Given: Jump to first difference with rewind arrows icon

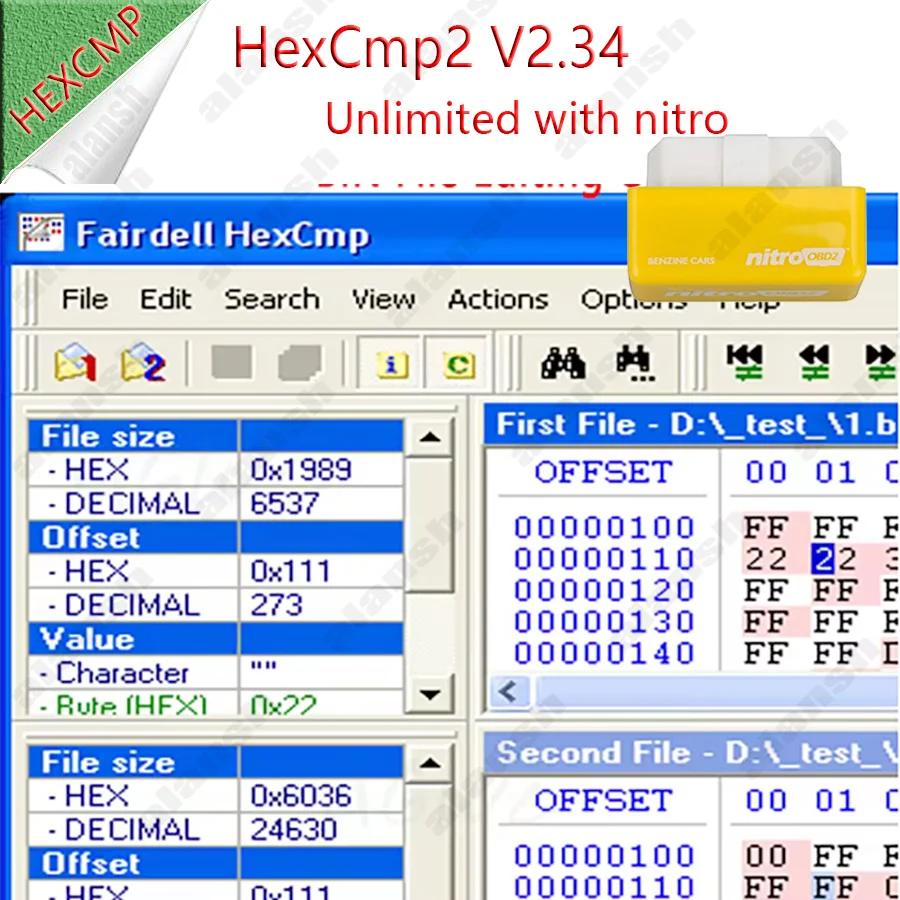Looking at the screenshot, I should (x=746, y=361).
